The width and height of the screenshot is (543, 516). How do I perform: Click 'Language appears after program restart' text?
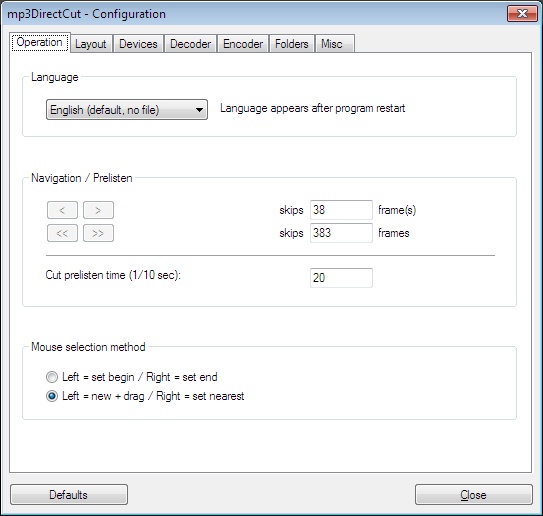tap(312, 108)
